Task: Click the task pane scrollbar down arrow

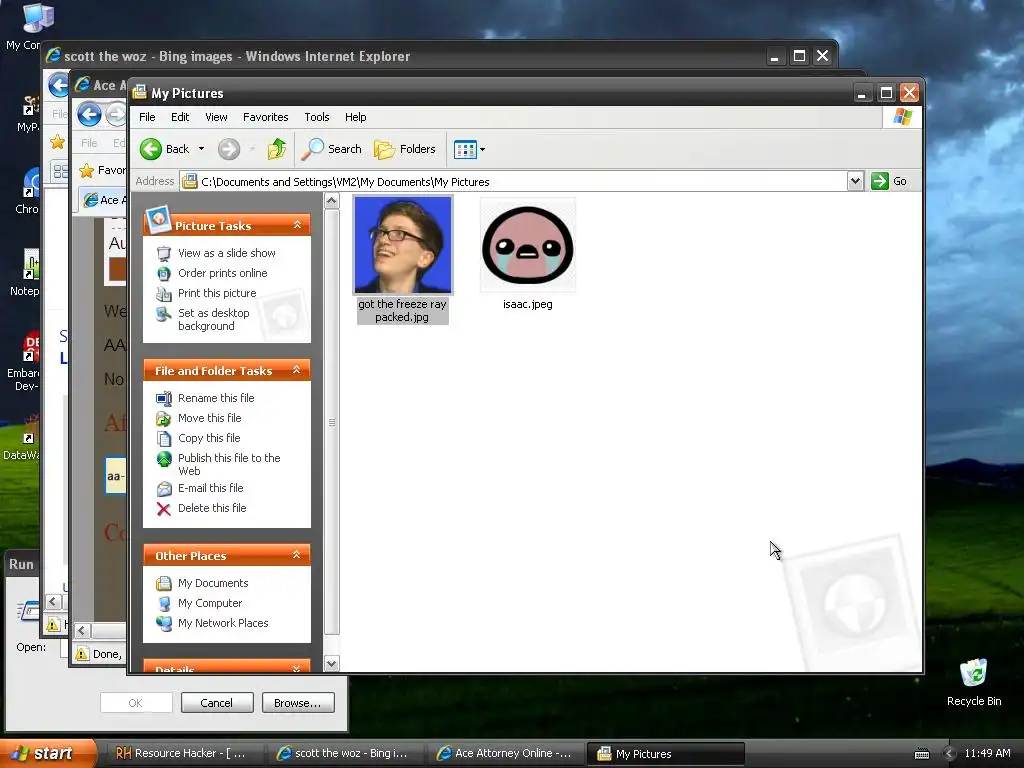Action: pos(331,664)
